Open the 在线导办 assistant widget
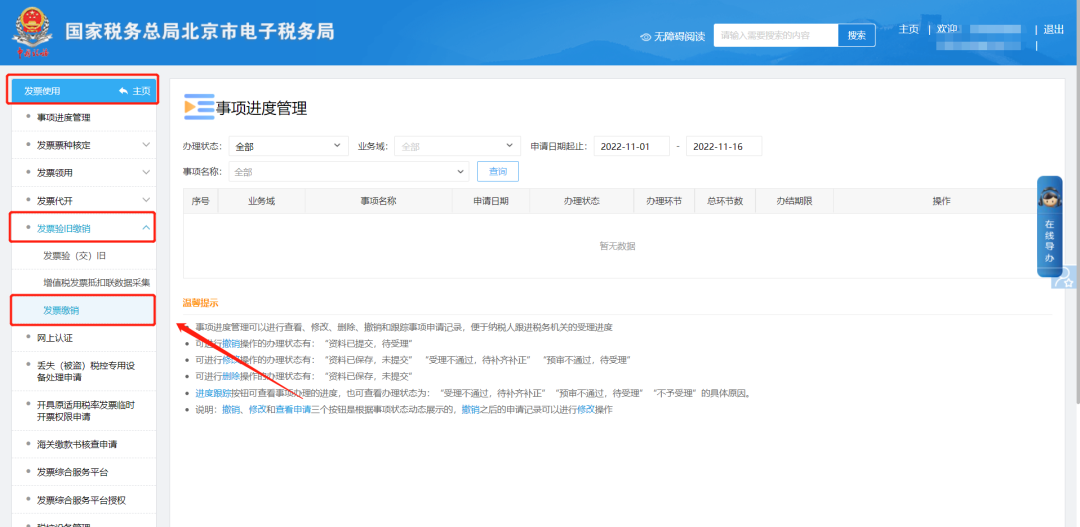Screen dimensions: 1080x527 point(1049,226)
